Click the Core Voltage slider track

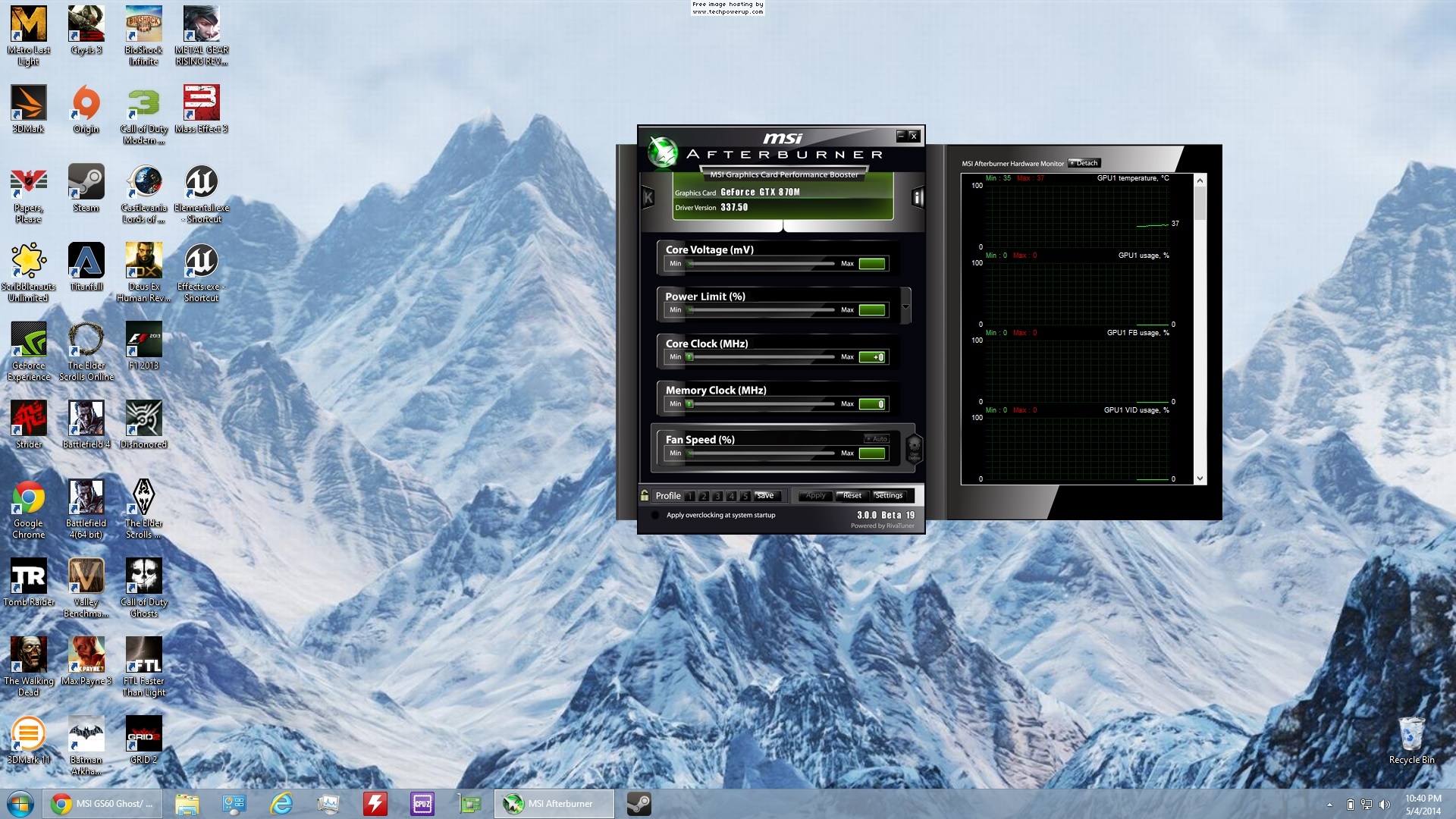tap(760, 264)
